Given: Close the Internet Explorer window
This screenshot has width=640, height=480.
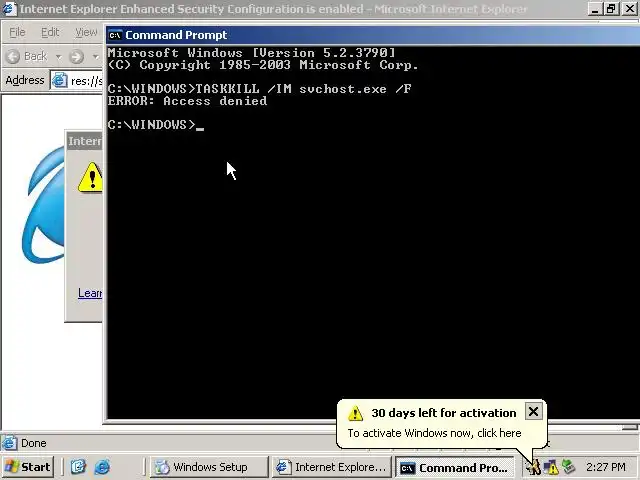Looking at the screenshot, I should 630,9.
